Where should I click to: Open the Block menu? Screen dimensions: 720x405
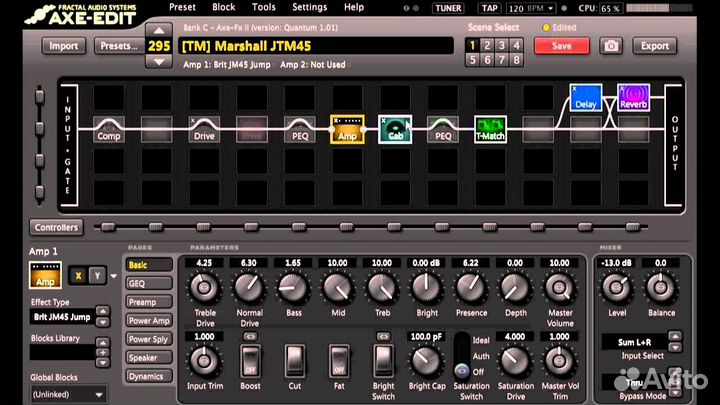224,7
